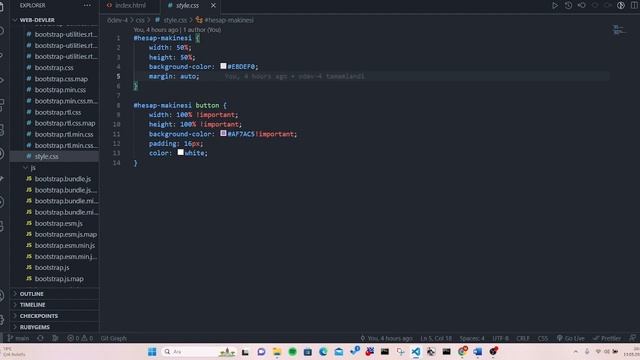
Task: Open bootstrap.css in the Explorer
Action: pos(54,67)
